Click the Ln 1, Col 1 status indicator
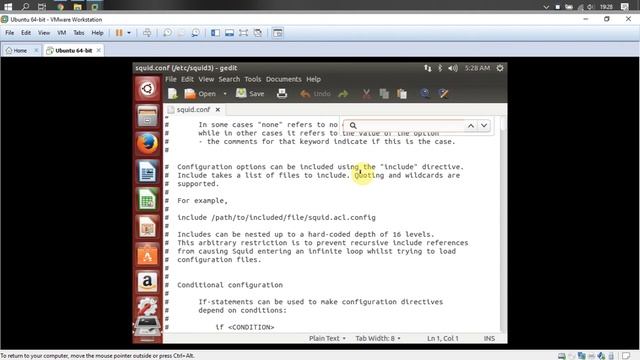Image resolution: width=640 pixels, height=360 pixels. click(x=443, y=338)
